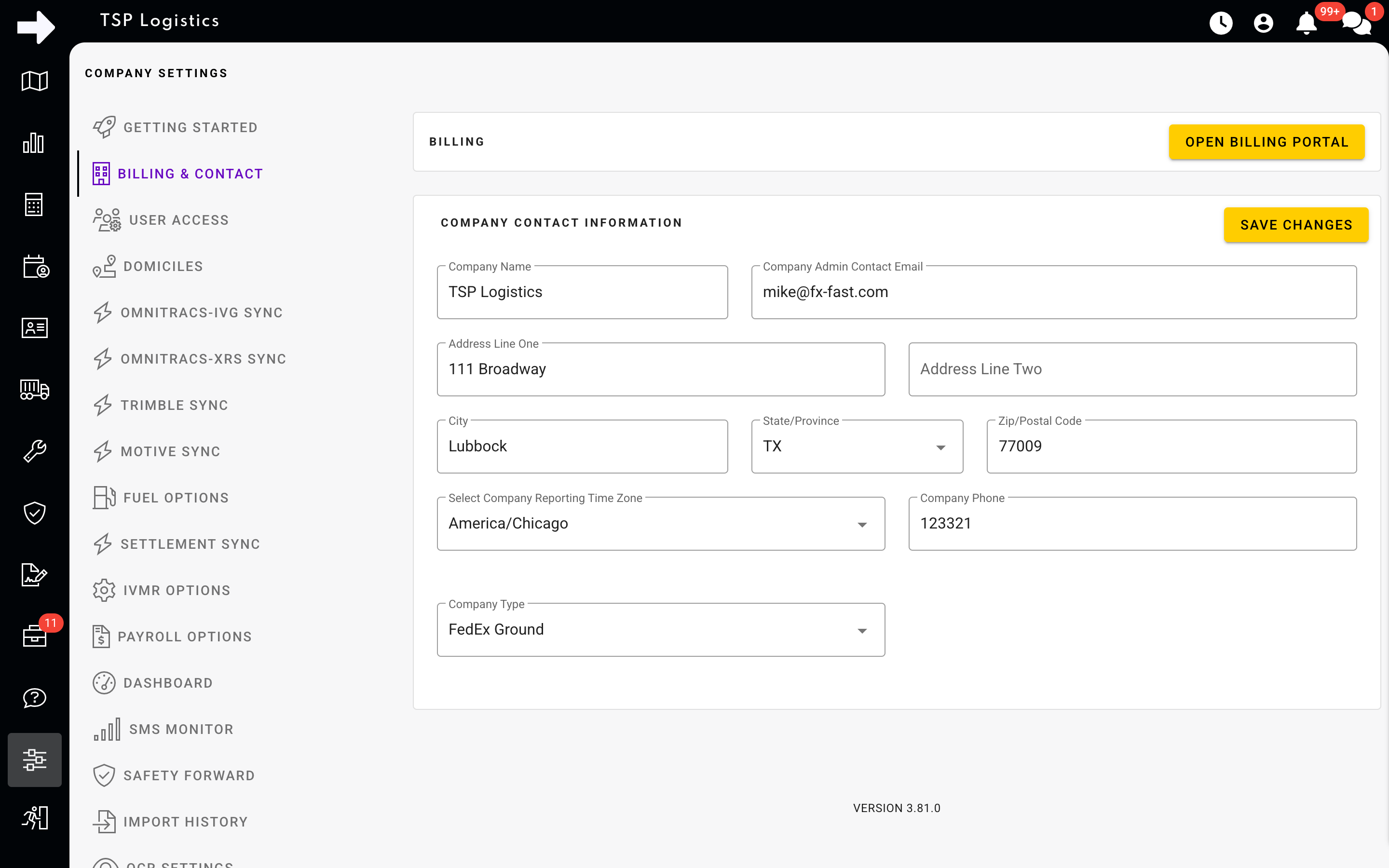Click the fuel pump icon for Fuel Options

pyautogui.click(x=104, y=498)
